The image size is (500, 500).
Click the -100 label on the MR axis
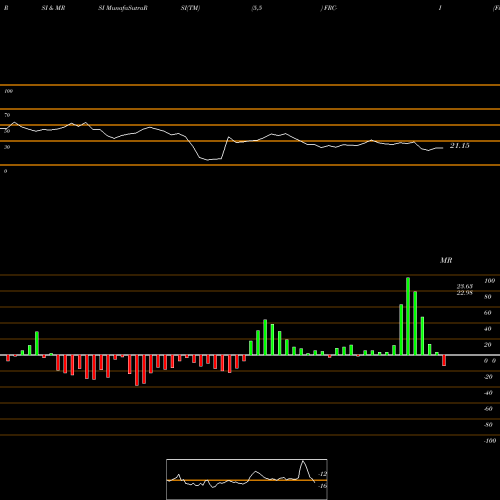[x=490, y=441]
